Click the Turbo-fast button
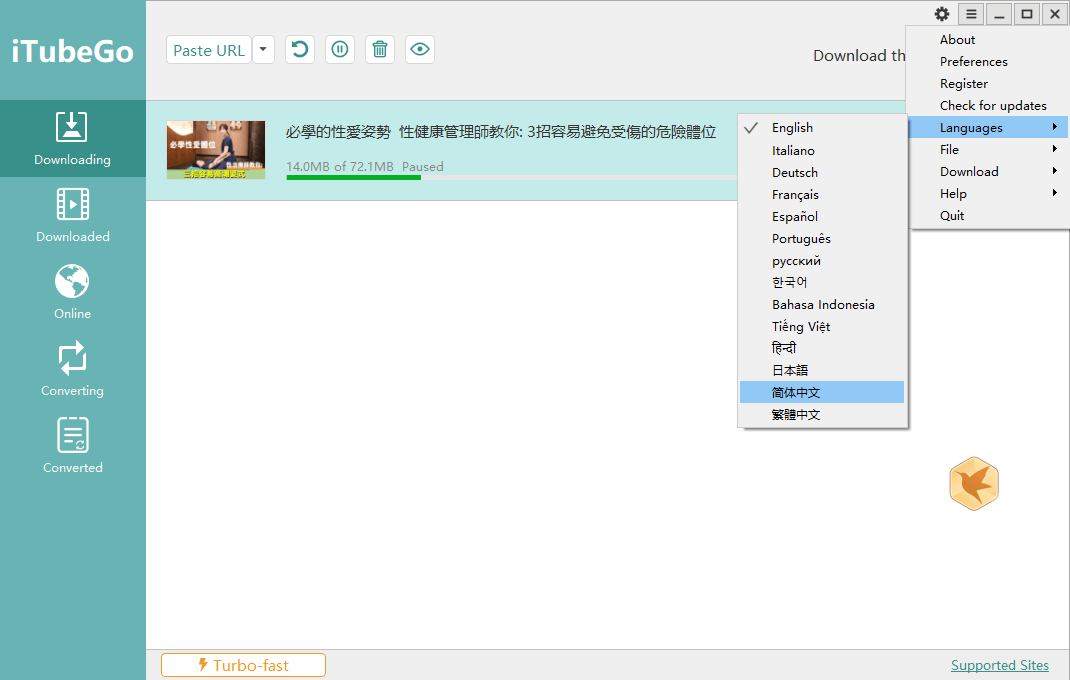The image size is (1070, 680). point(244,665)
